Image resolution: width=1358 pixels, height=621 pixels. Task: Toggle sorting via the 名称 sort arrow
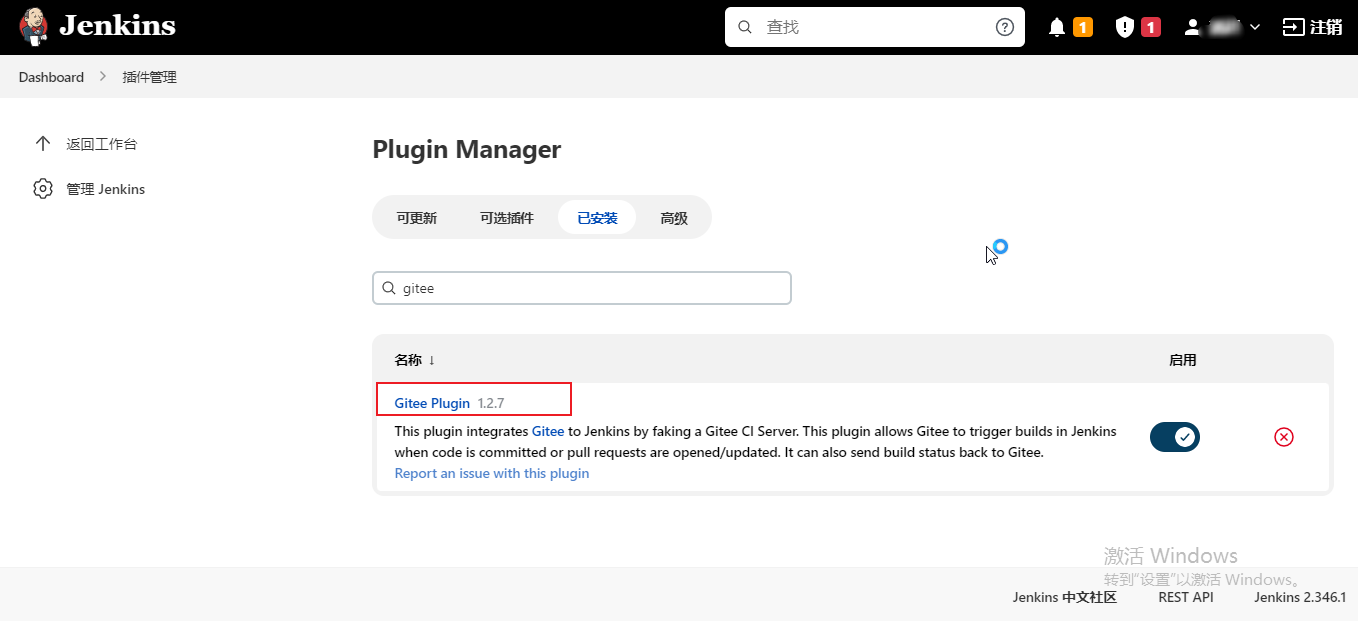pos(429,359)
